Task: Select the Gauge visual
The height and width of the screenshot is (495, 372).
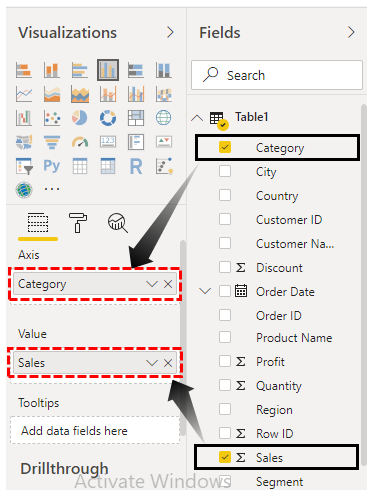Action: pos(80,142)
